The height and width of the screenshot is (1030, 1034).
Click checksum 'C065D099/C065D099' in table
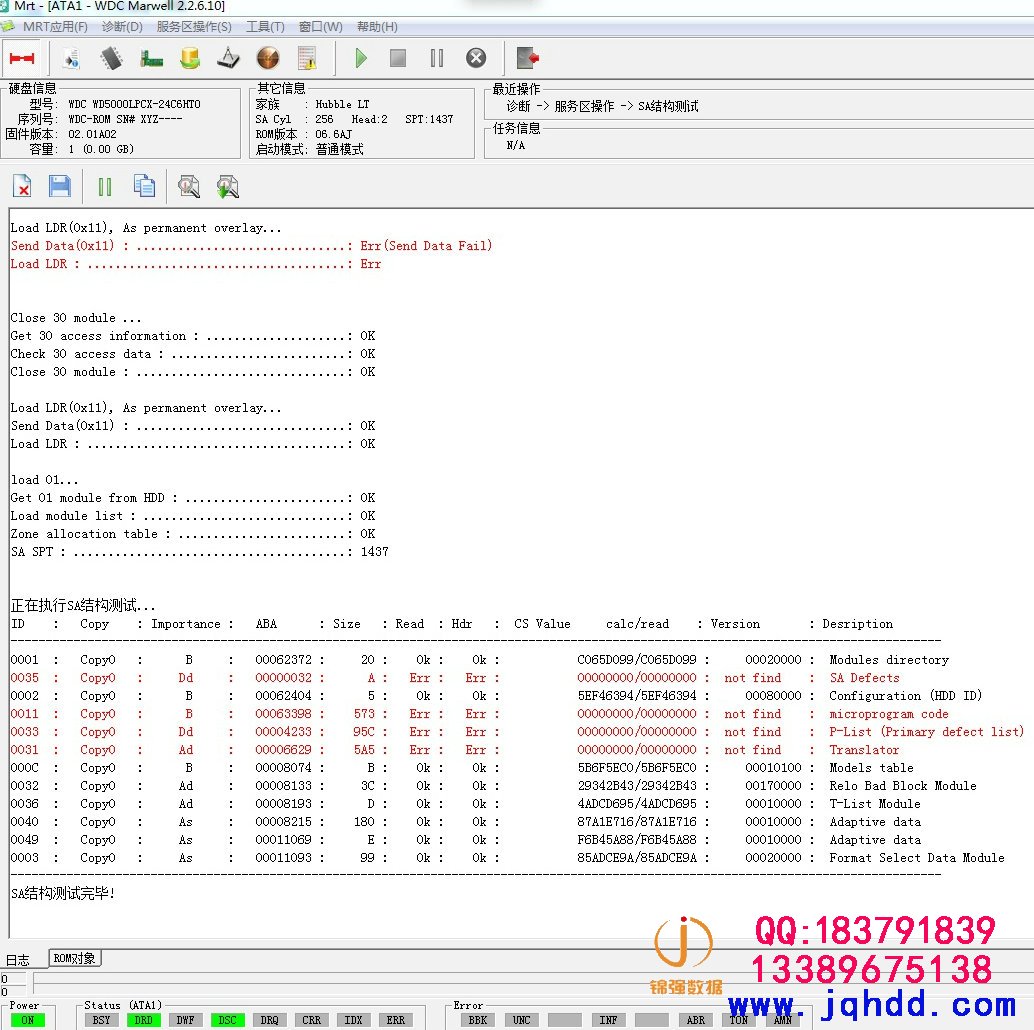pos(636,660)
